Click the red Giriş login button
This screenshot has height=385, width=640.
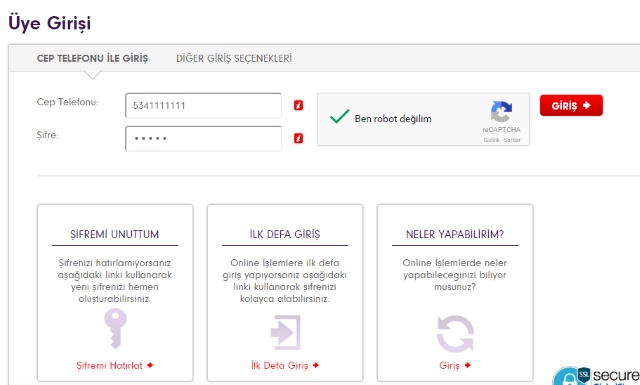tap(571, 105)
